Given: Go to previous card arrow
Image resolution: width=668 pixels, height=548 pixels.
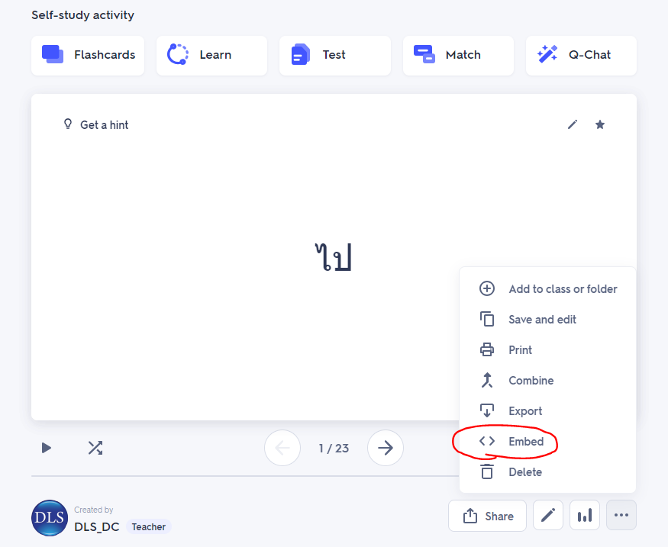Looking at the screenshot, I should click(282, 448).
